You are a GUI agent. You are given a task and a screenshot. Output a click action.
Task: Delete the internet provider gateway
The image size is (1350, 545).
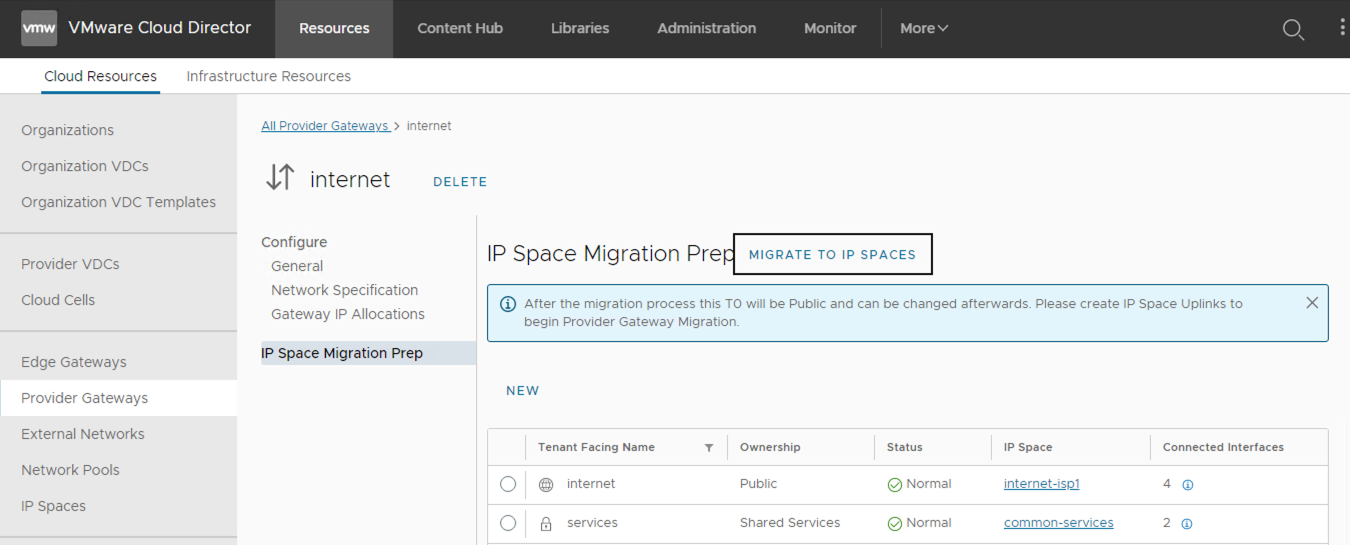[460, 182]
